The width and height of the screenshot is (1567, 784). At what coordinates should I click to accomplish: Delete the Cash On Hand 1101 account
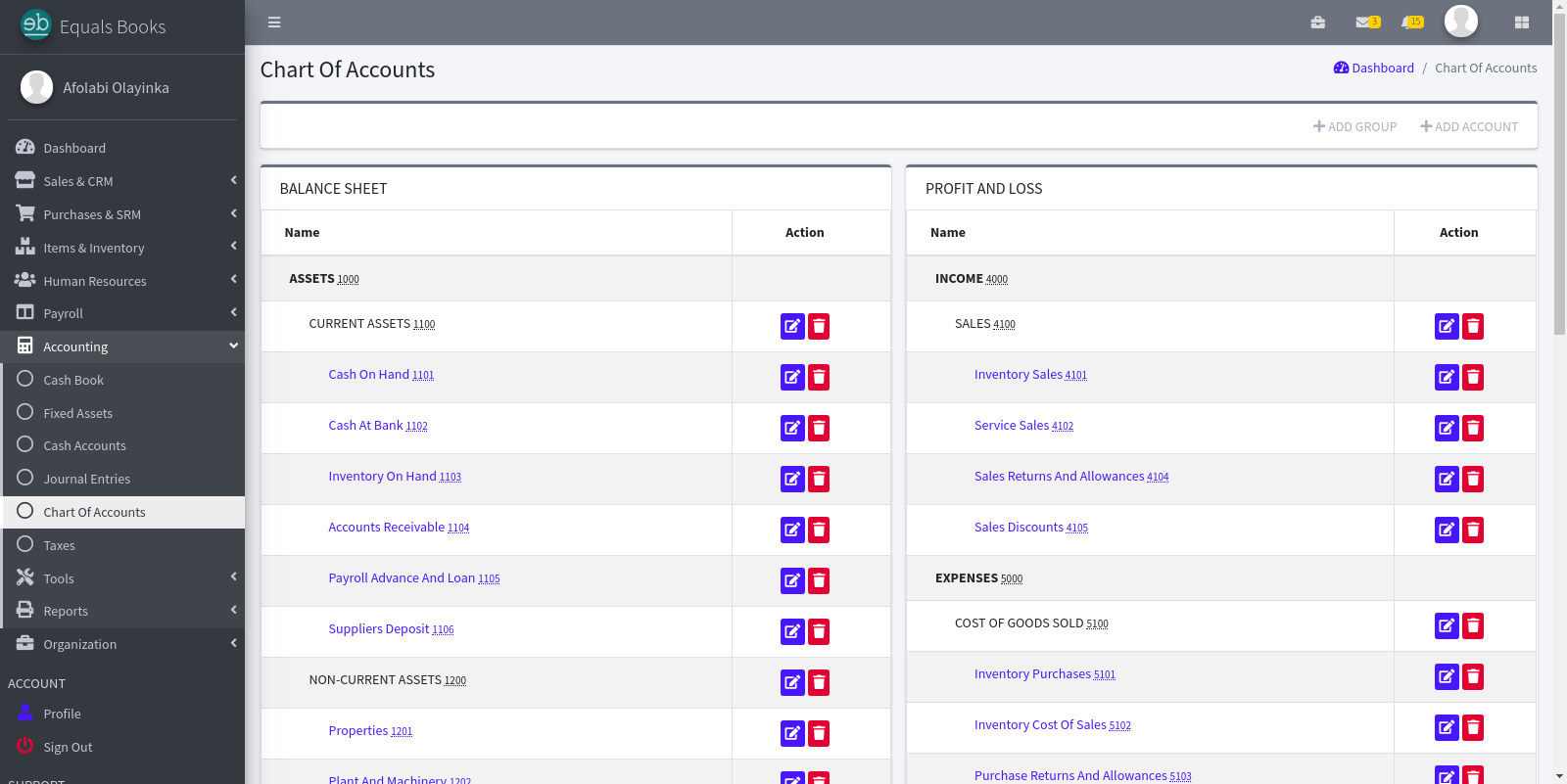pyautogui.click(x=819, y=377)
